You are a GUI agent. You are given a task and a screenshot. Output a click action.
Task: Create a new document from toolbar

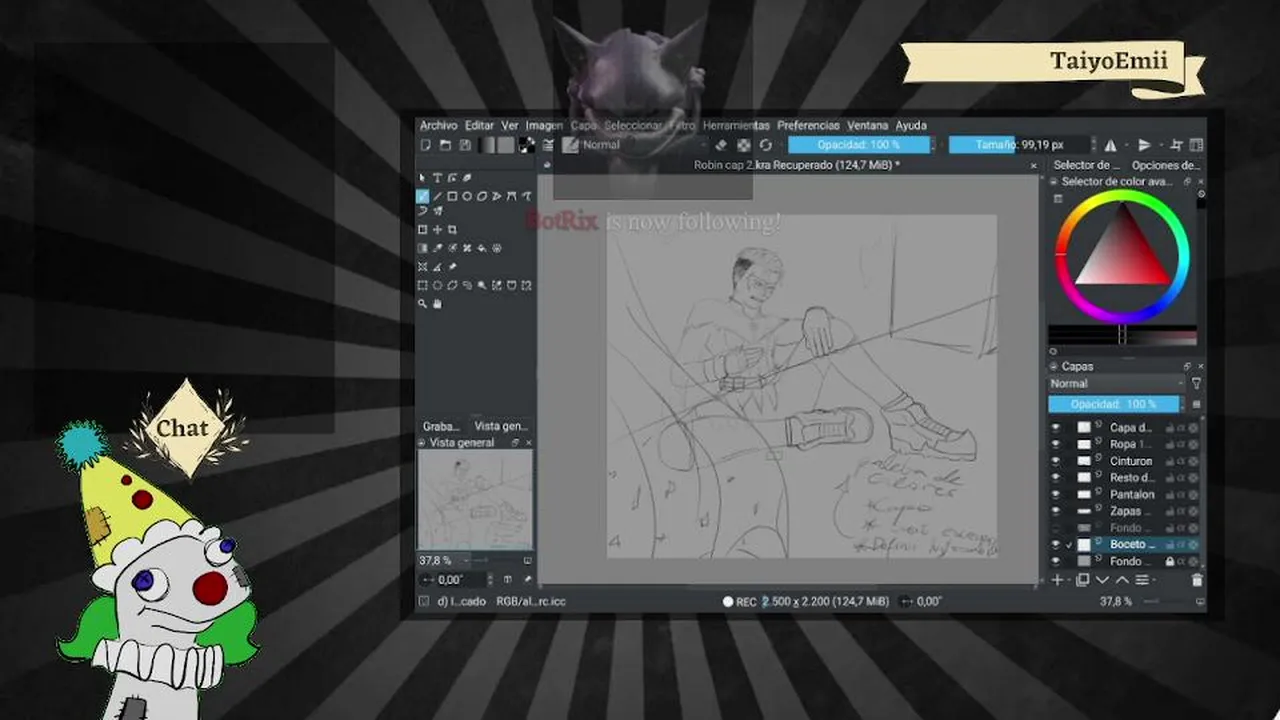(425, 145)
